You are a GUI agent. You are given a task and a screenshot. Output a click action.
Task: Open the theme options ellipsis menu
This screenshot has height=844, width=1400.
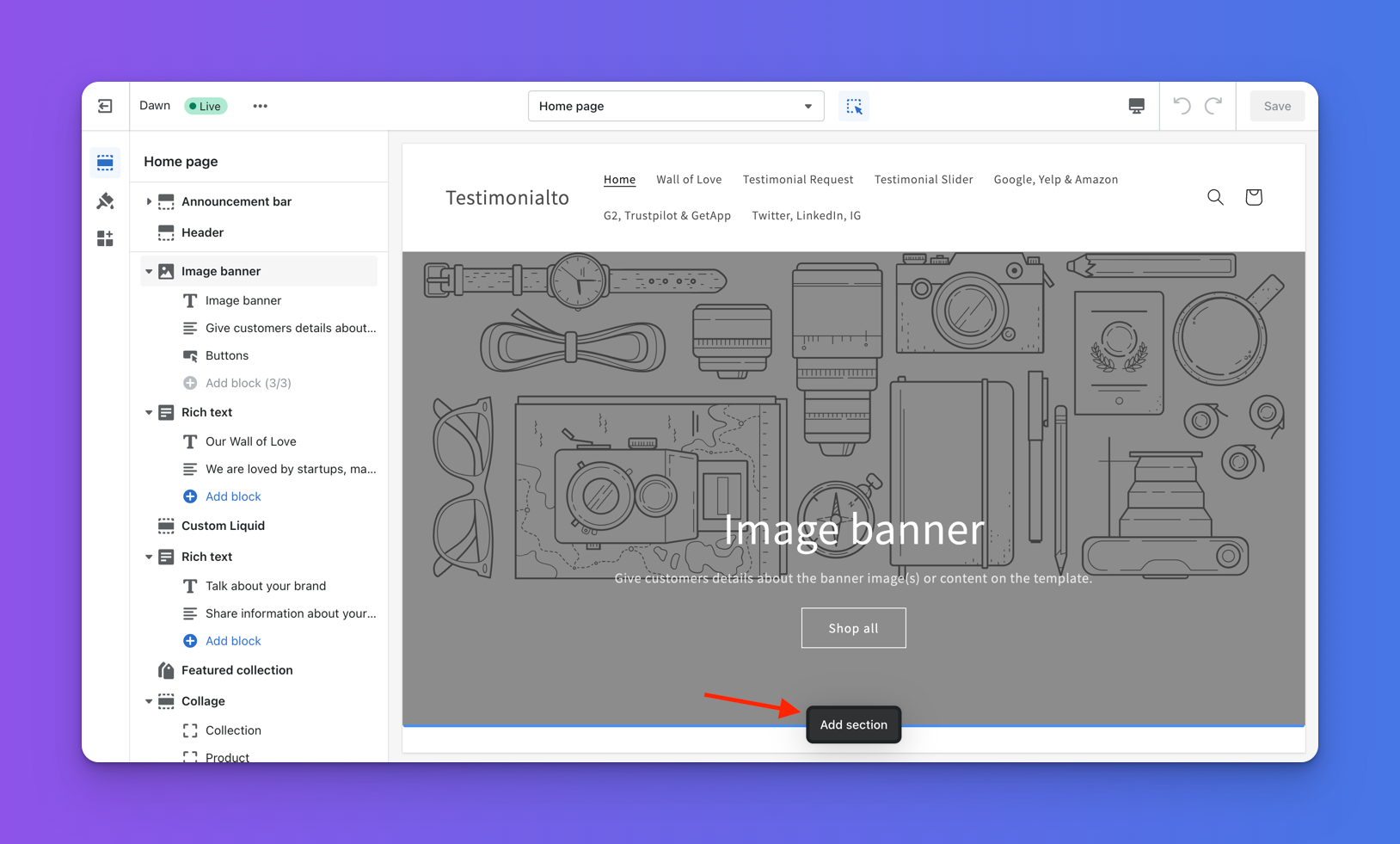click(260, 105)
